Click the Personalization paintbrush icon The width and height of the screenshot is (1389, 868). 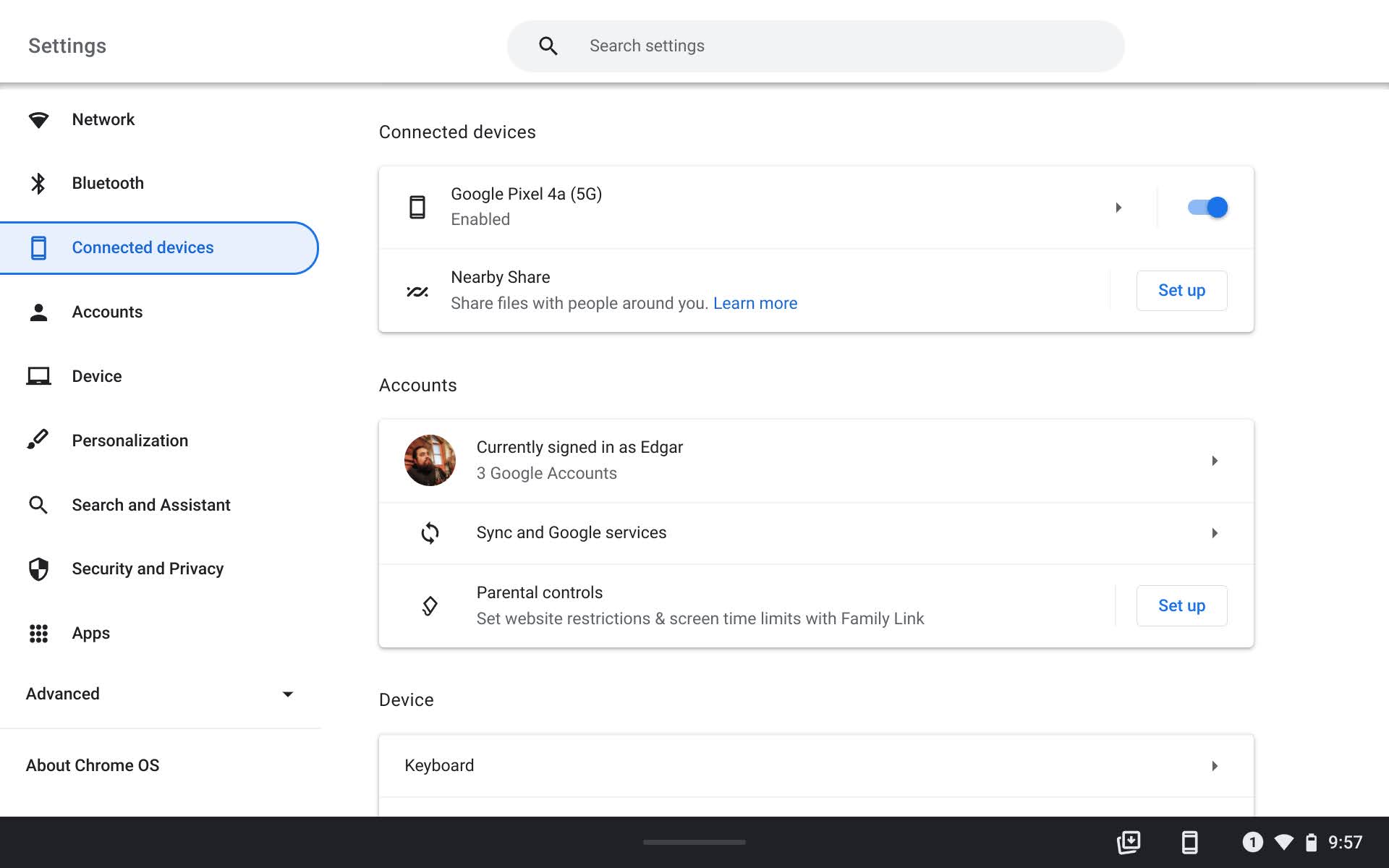pyautogui.click(x=38, y=440)
